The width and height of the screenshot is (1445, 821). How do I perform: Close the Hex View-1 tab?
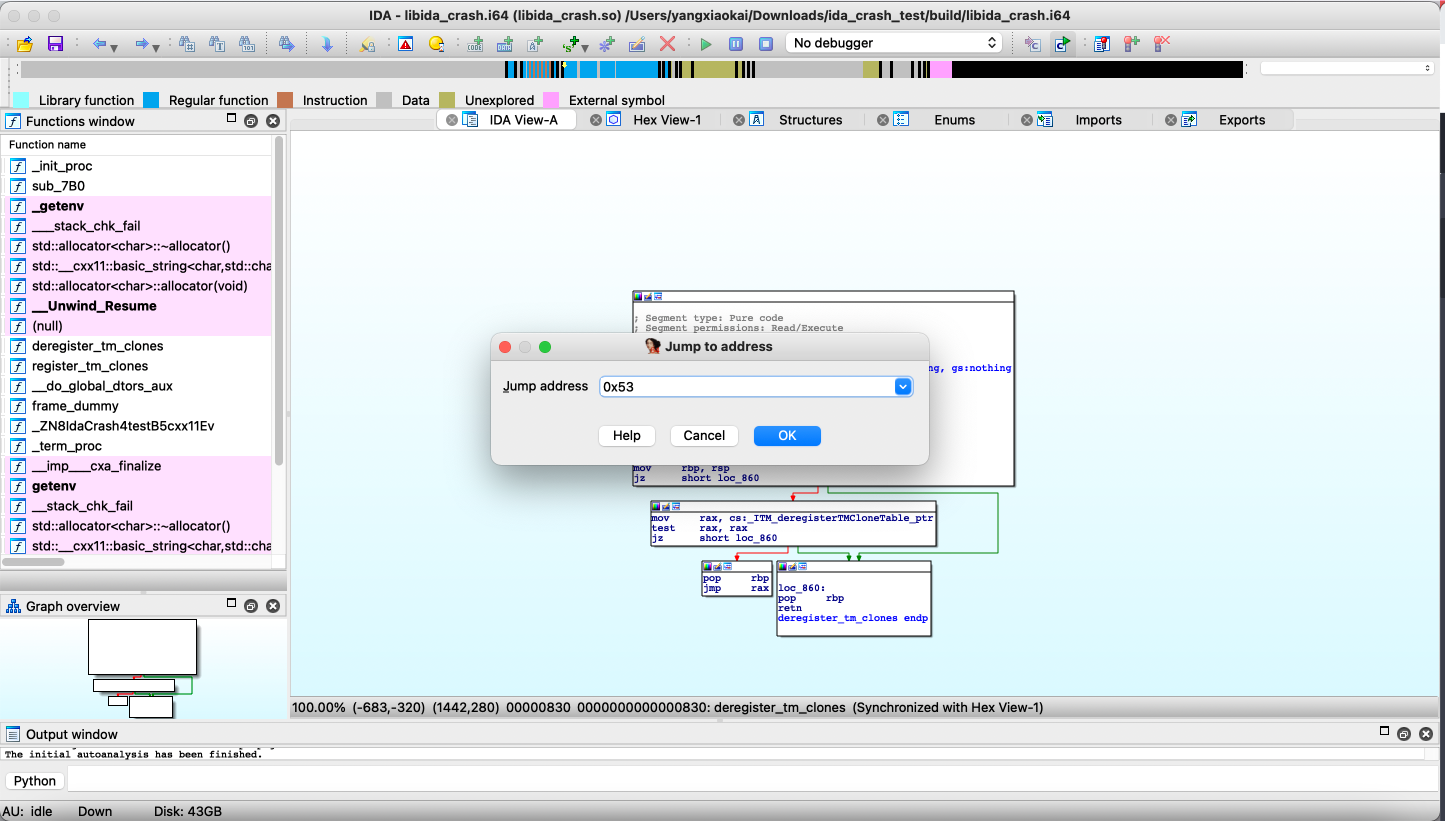[x=596, y=120]
